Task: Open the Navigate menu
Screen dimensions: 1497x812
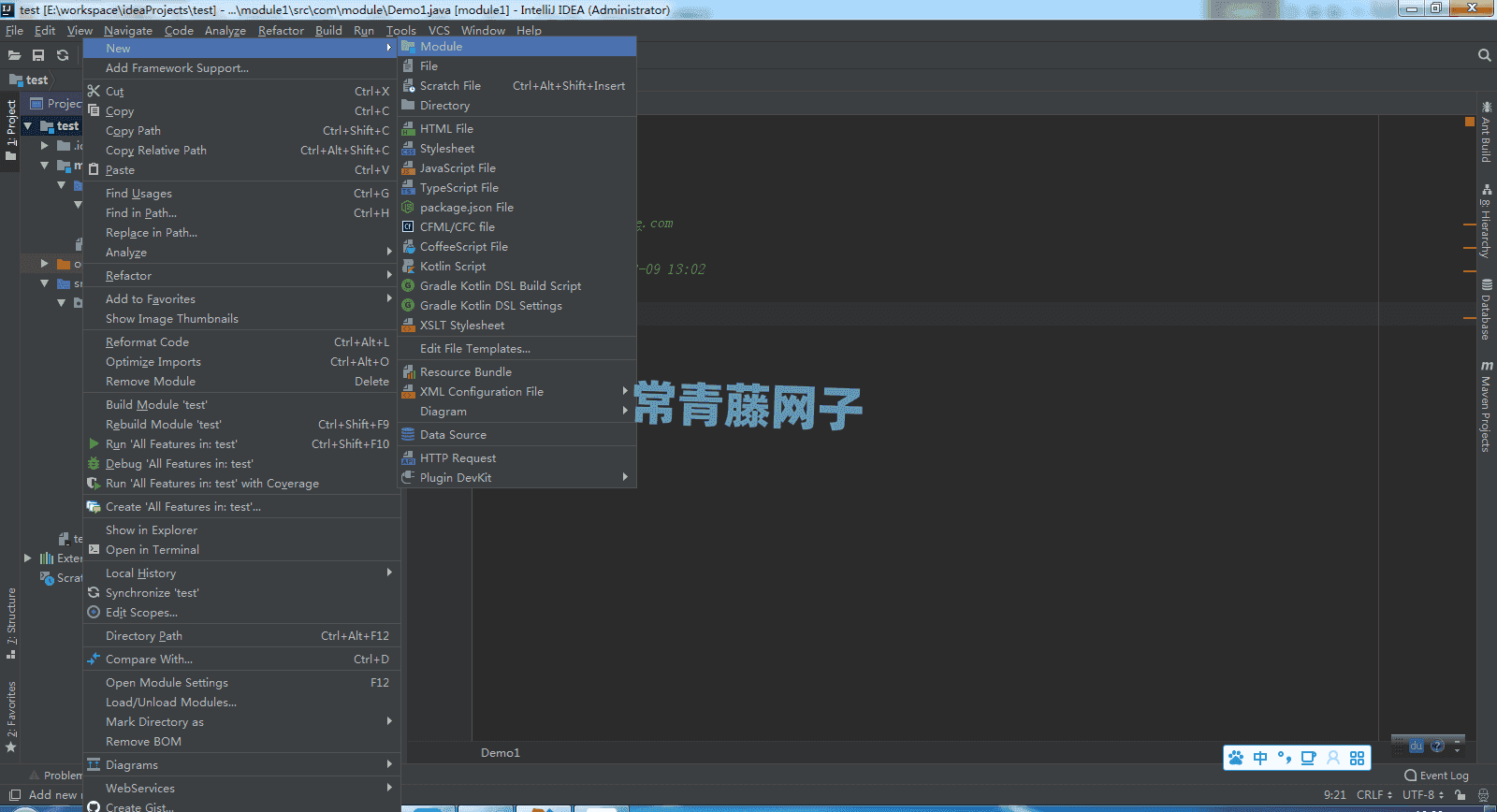Action: [128, 30]
